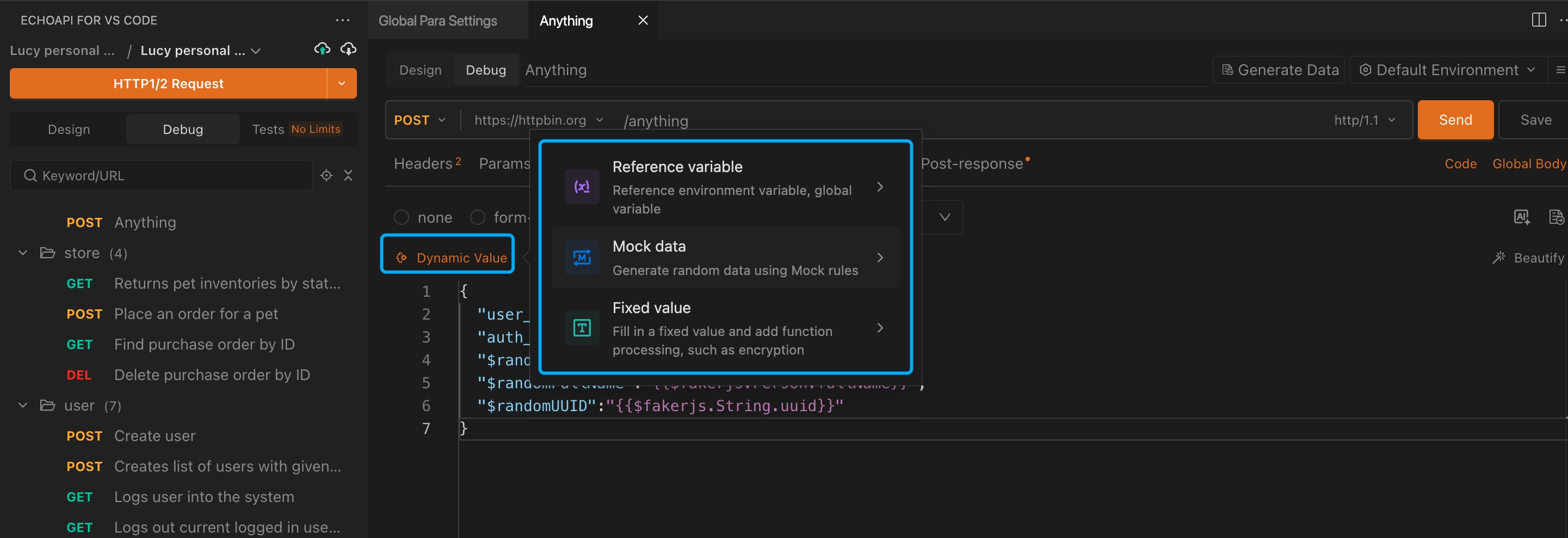Open the EchoAPI panel more actions ellipsis
This screenshot has width=1568, height=538.
(343, 20)
